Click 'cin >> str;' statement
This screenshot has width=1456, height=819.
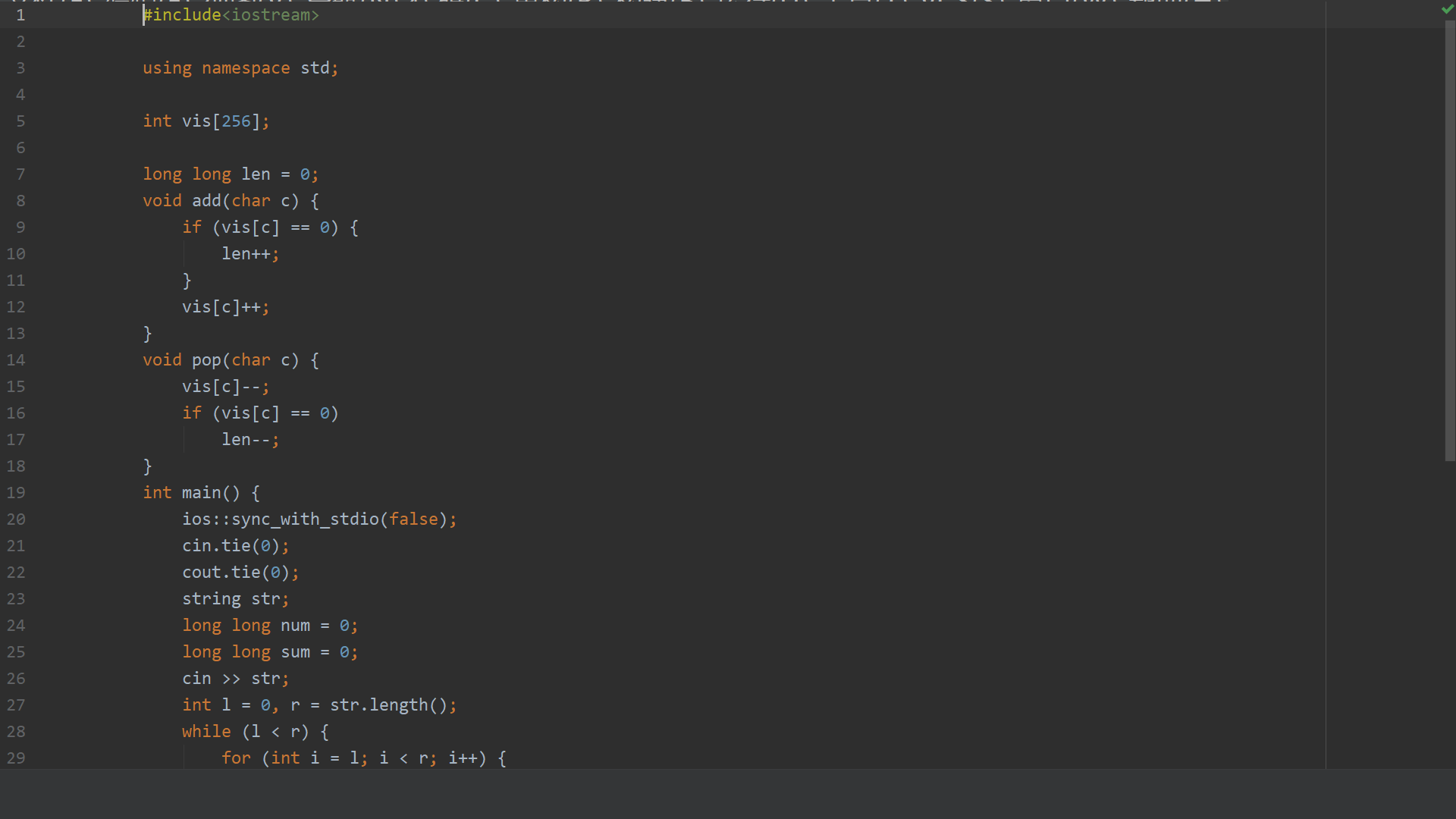(x=236, y=679)
